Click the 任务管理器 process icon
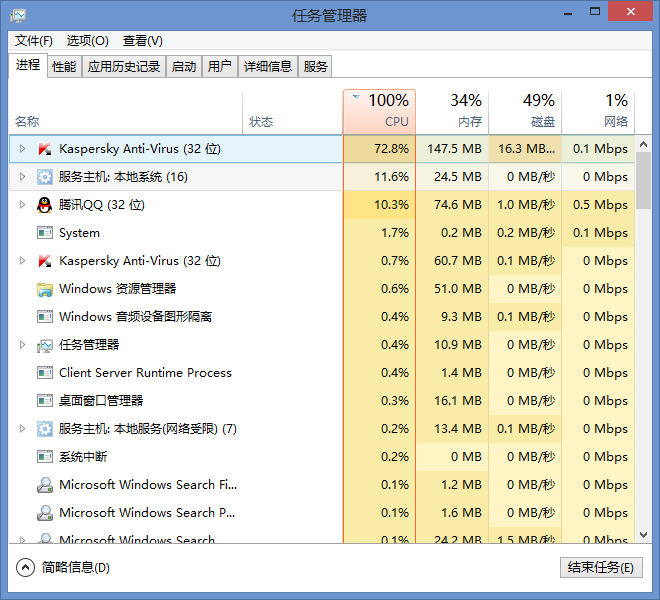The width and height of the screenshot is (660, 600). (45, 345)
